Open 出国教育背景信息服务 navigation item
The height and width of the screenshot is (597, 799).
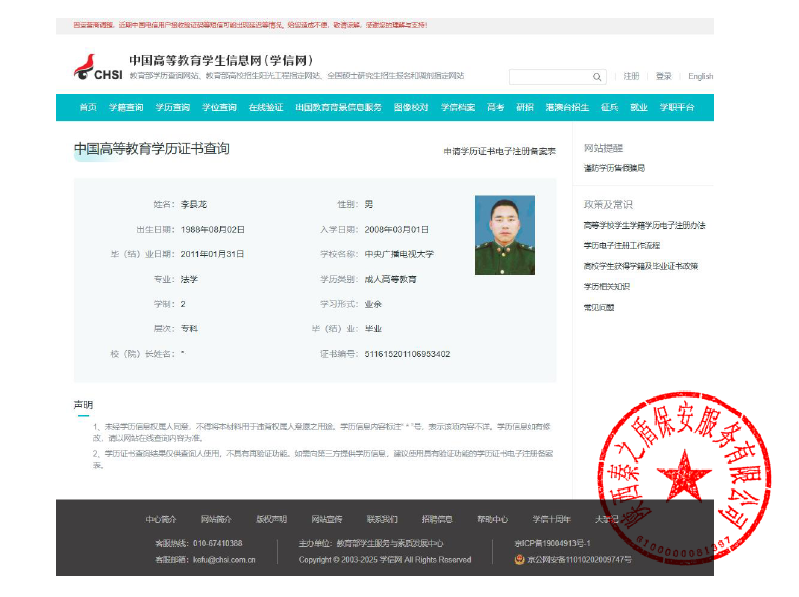338,107
